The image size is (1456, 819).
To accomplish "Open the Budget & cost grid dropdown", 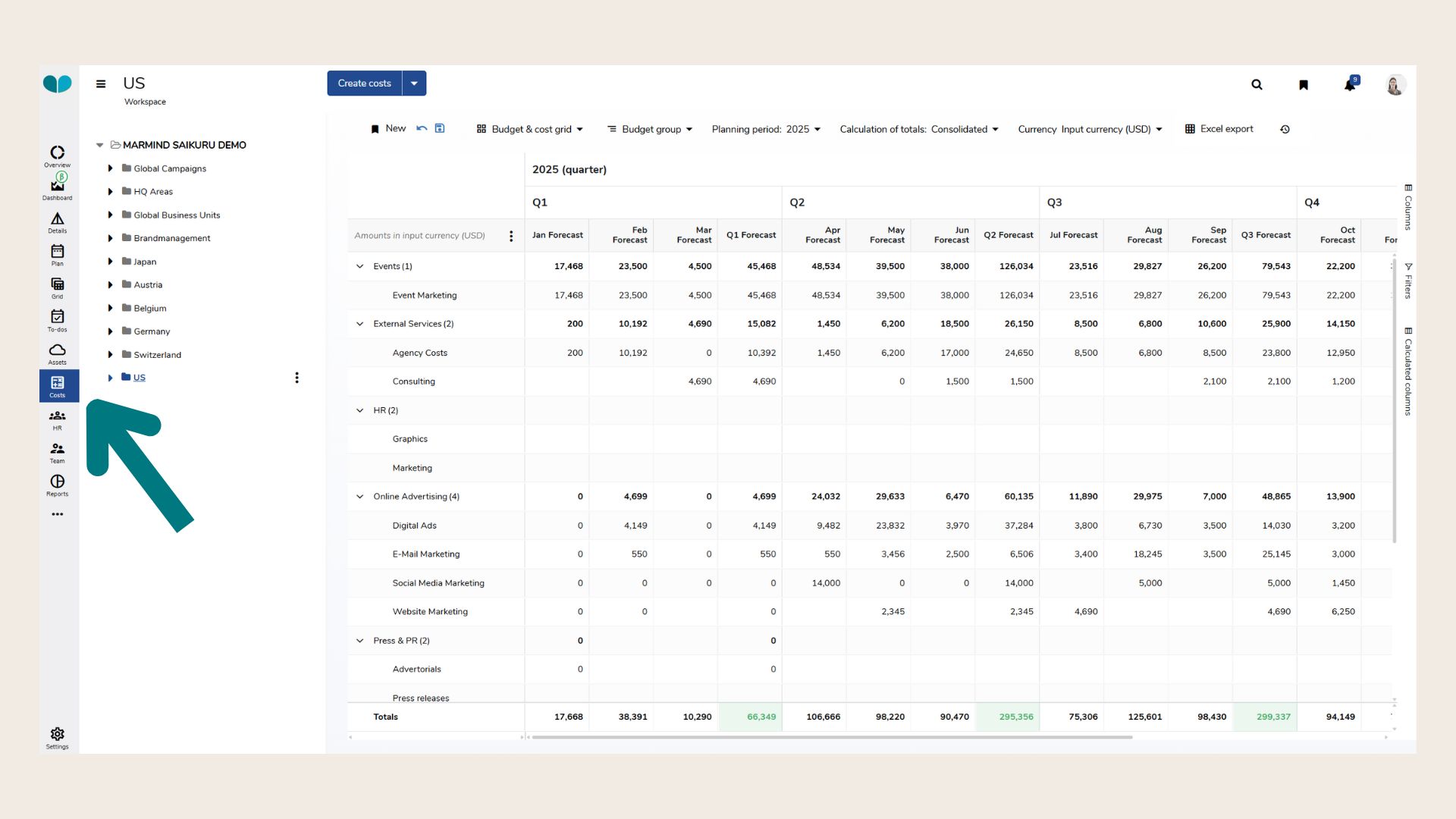I will click(530, 130).
